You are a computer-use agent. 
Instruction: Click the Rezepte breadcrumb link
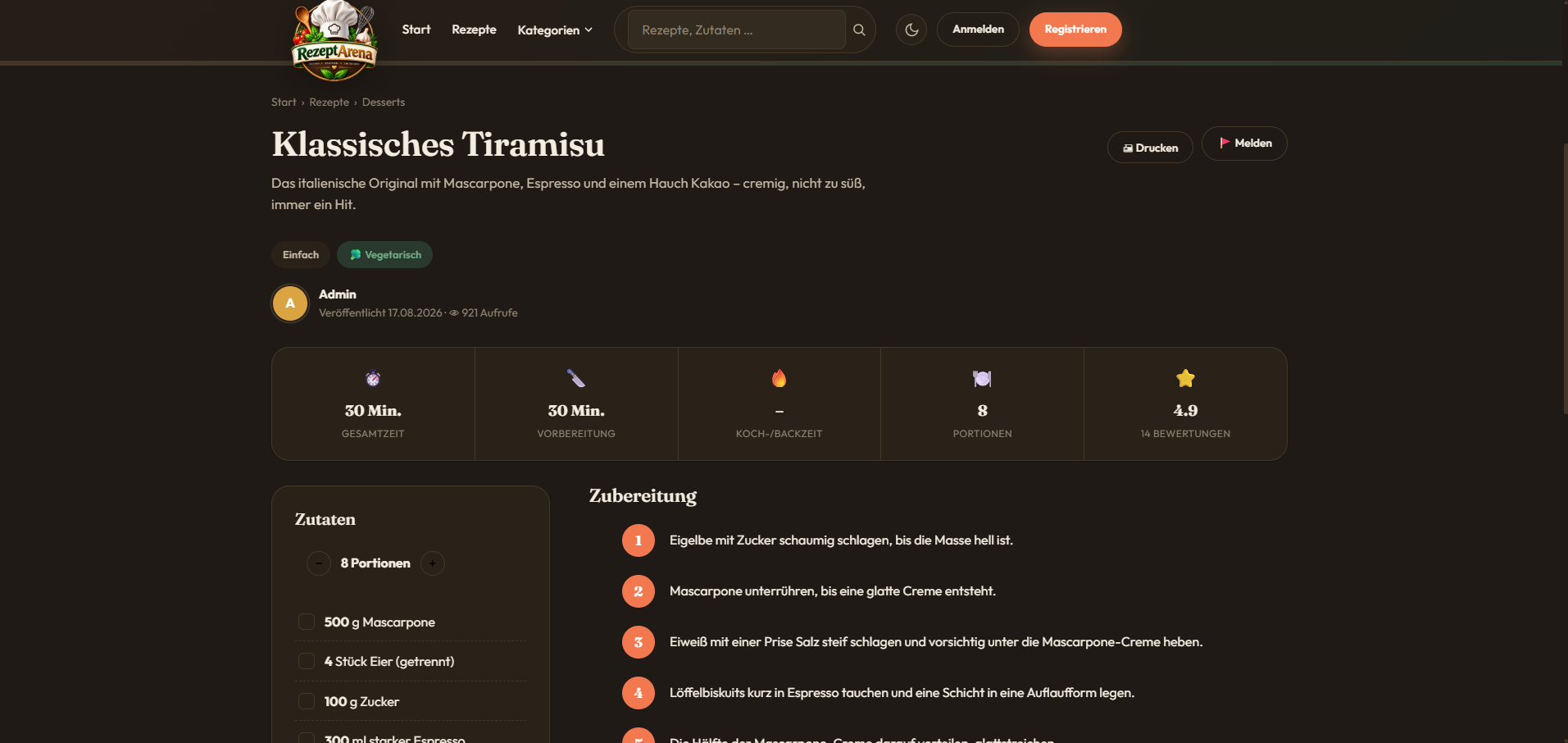click(330, 103)
